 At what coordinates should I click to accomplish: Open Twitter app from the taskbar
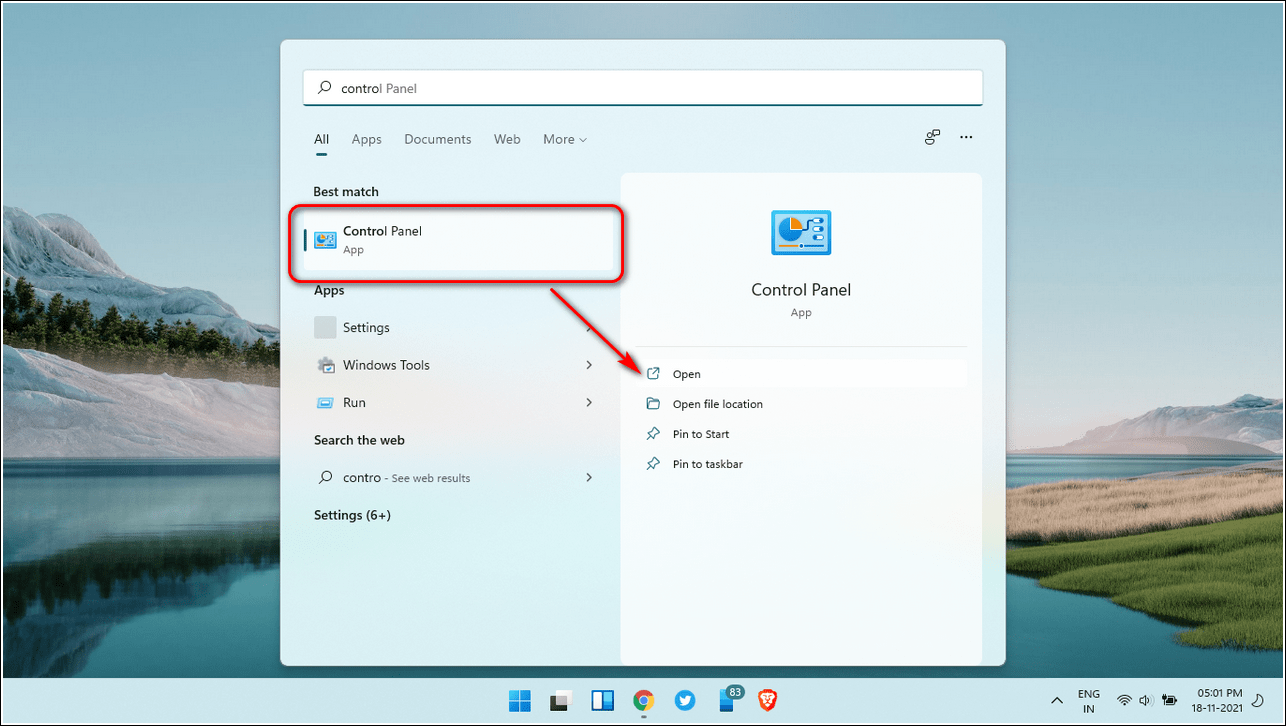pos(685,700)
